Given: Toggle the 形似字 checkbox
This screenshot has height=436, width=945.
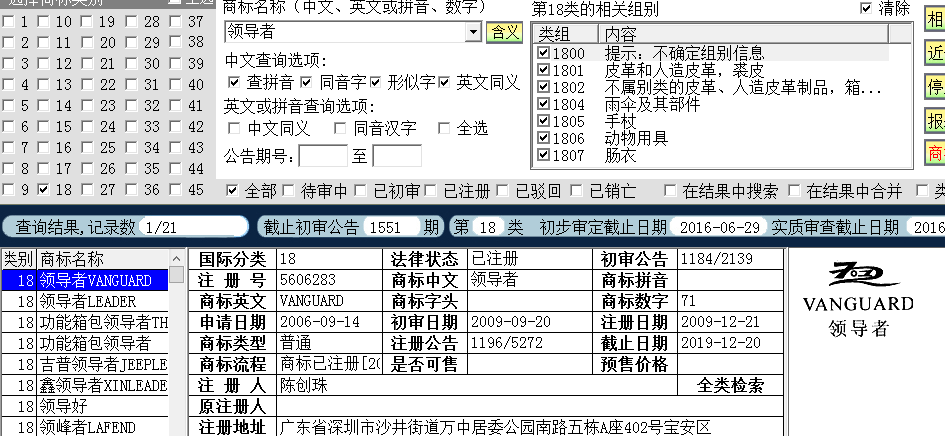Looking at the screenshot, I should click(375, 82).
